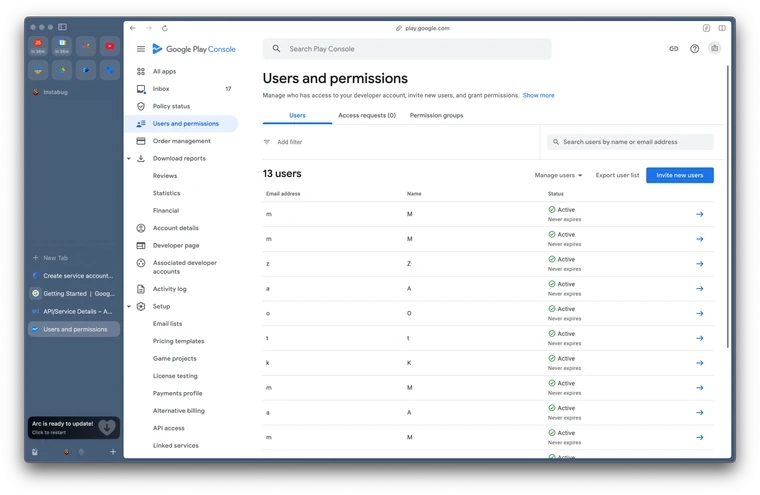
Task: Open Inbox in the sidebar
Action: (161, 89)
